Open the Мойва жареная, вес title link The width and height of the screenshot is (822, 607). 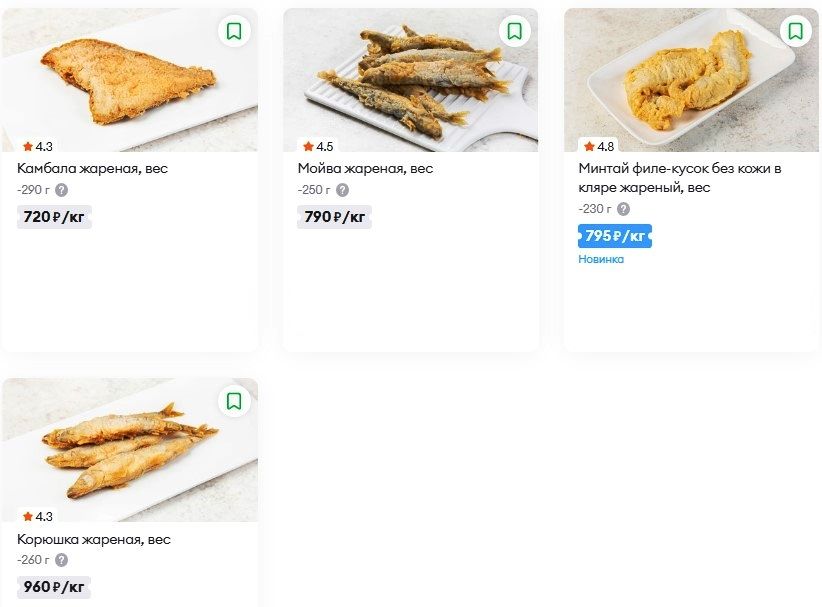pos(365,169)
